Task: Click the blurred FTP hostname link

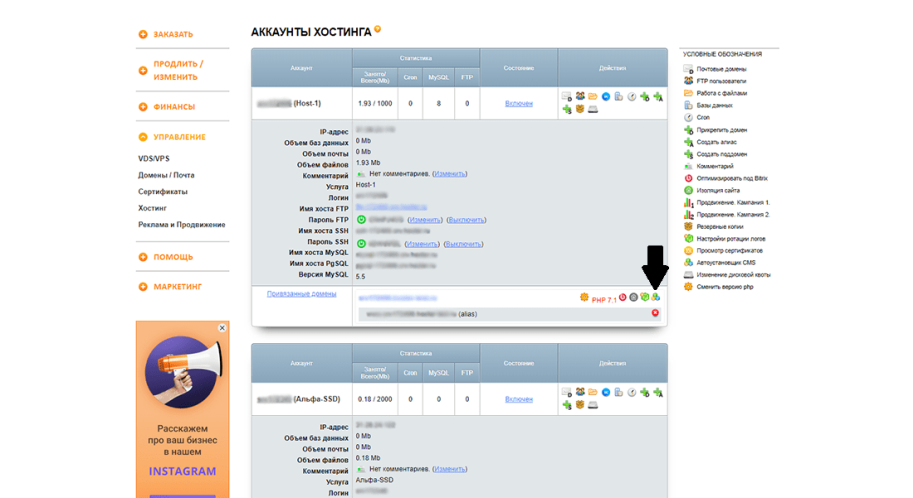Action: [x=391, y=207]
